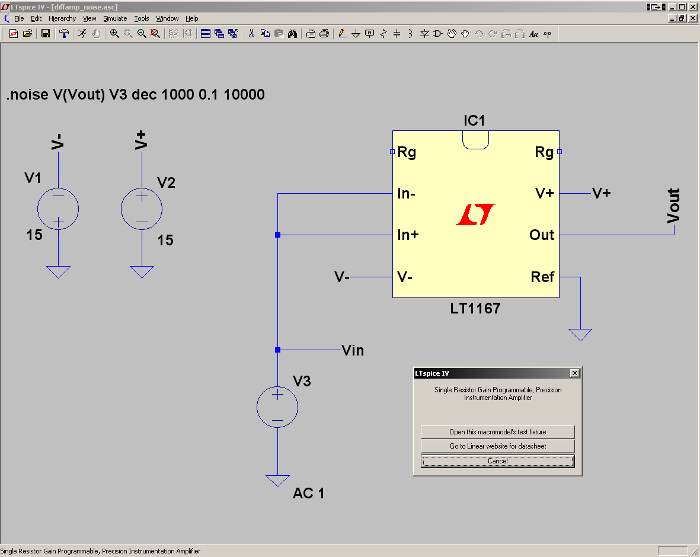The height and width of the screenshot is (557, 700).
Task: Click the Print icon
Action: click(311, 34)
